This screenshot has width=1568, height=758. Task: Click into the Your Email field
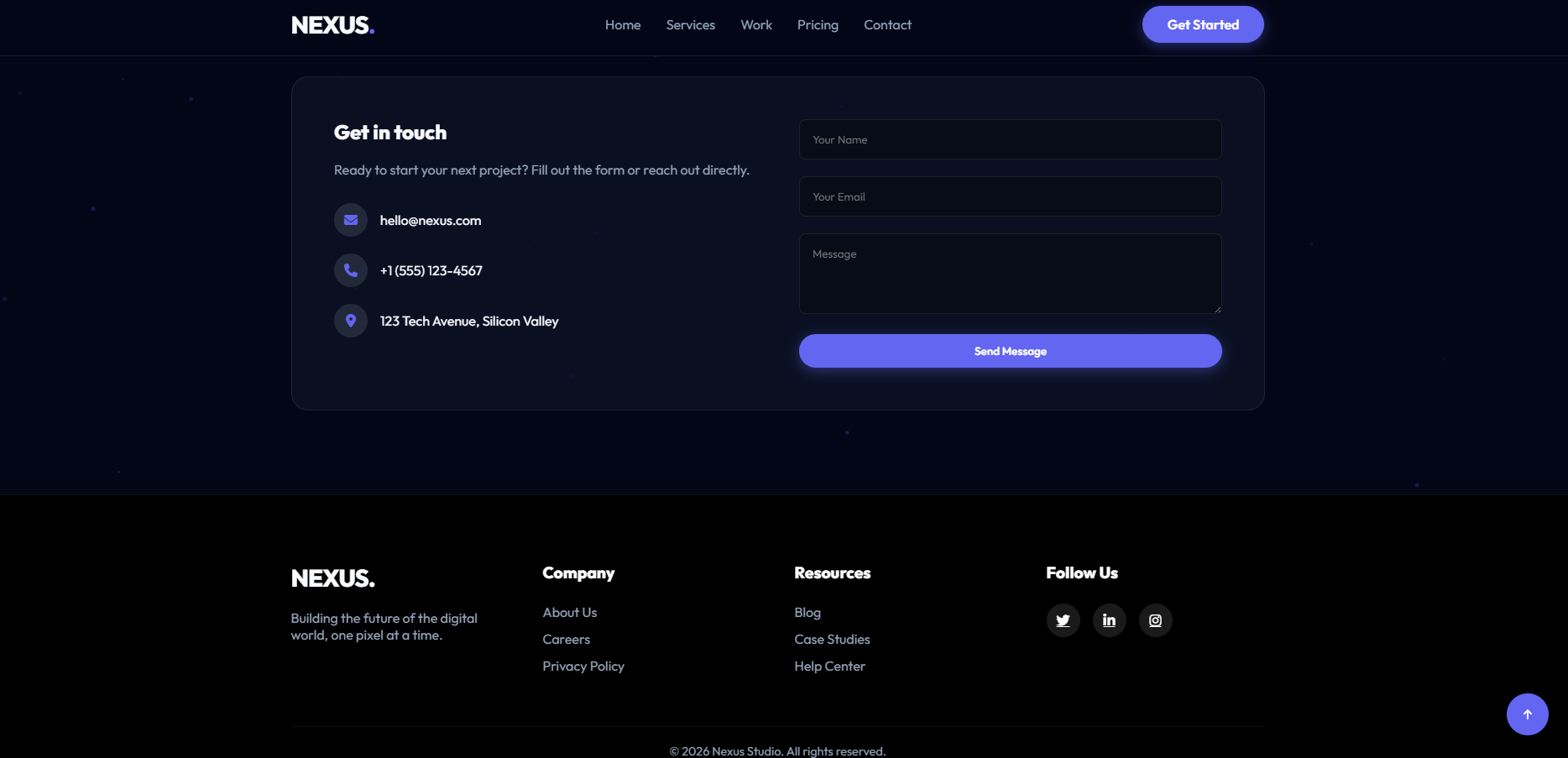coord(1010,196)
